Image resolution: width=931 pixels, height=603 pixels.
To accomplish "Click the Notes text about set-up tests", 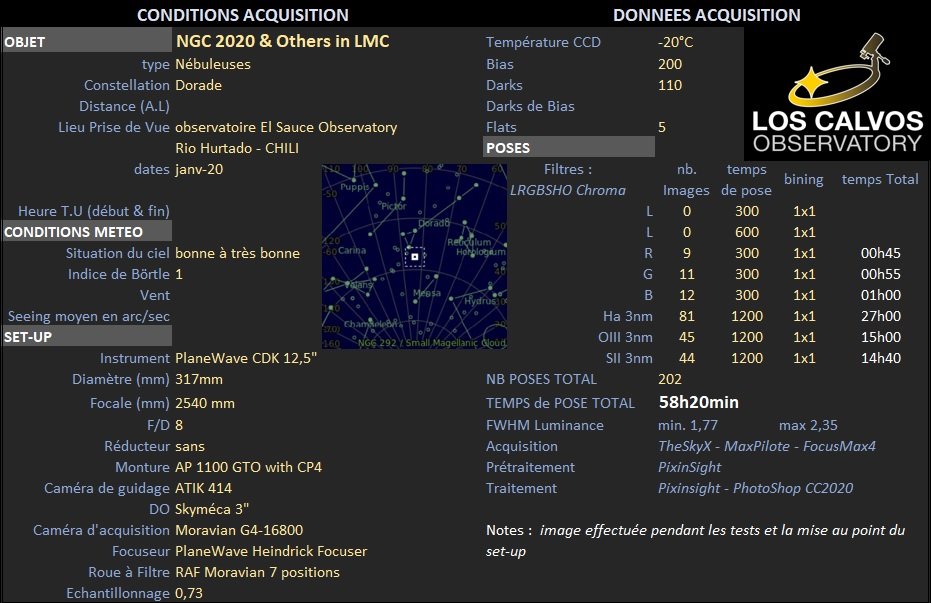I will click(695, 540).
